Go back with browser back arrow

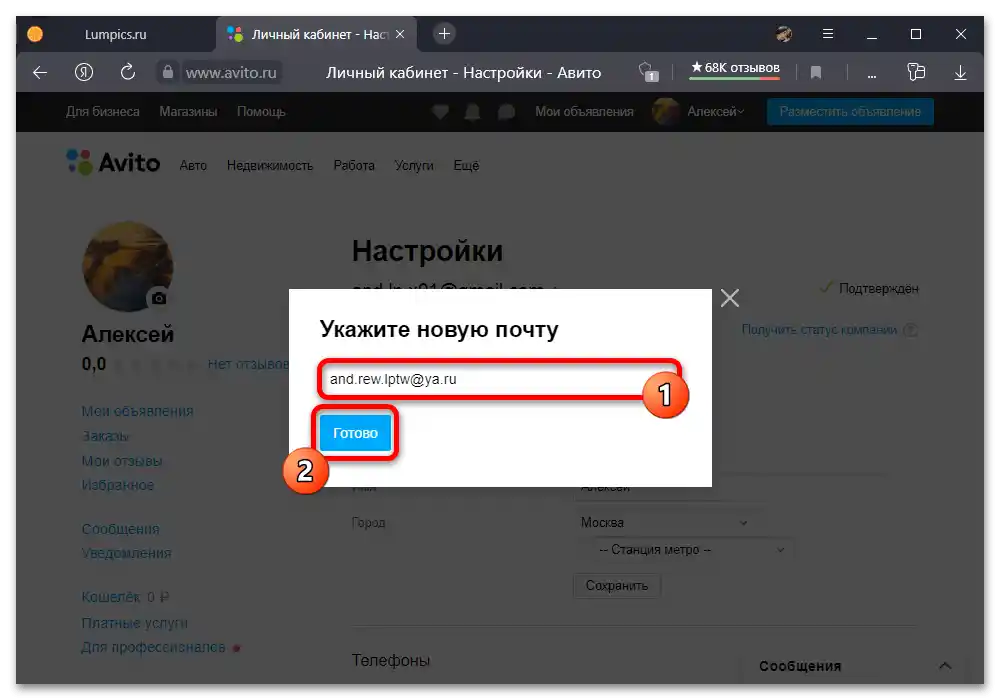(40, 73)
